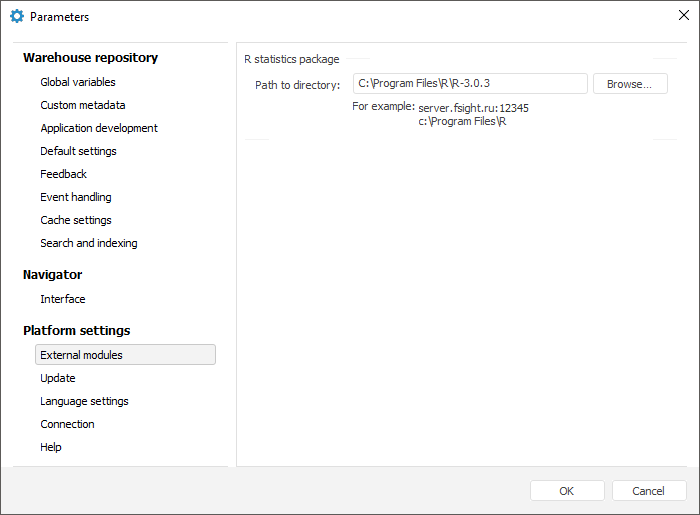
Task: Open the Update settings page
Action: [58, 378]
